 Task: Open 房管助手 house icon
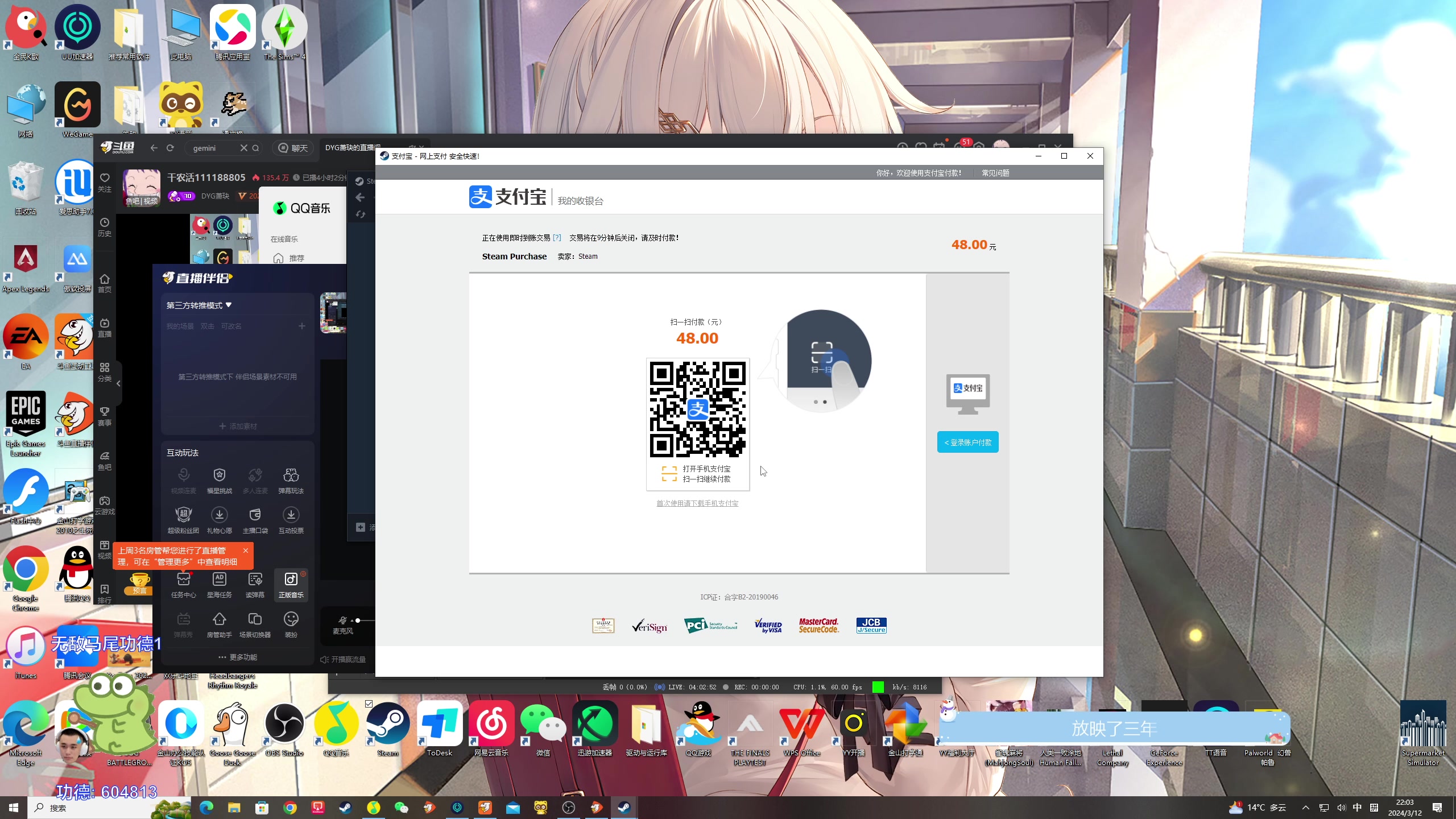click(219, 620)
